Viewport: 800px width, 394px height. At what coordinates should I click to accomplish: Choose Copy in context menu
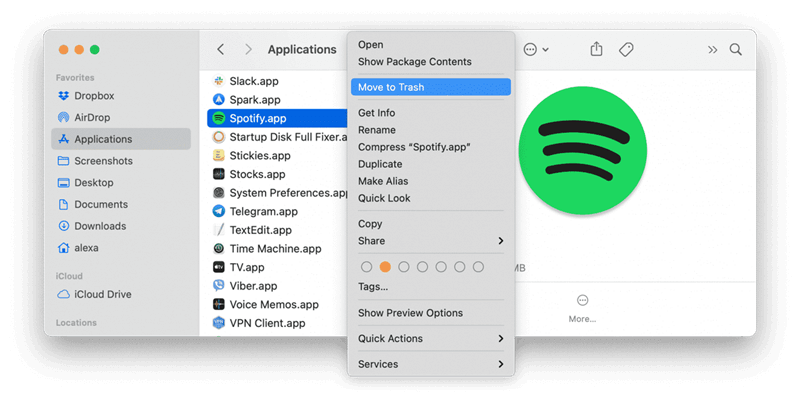(431, 224)
